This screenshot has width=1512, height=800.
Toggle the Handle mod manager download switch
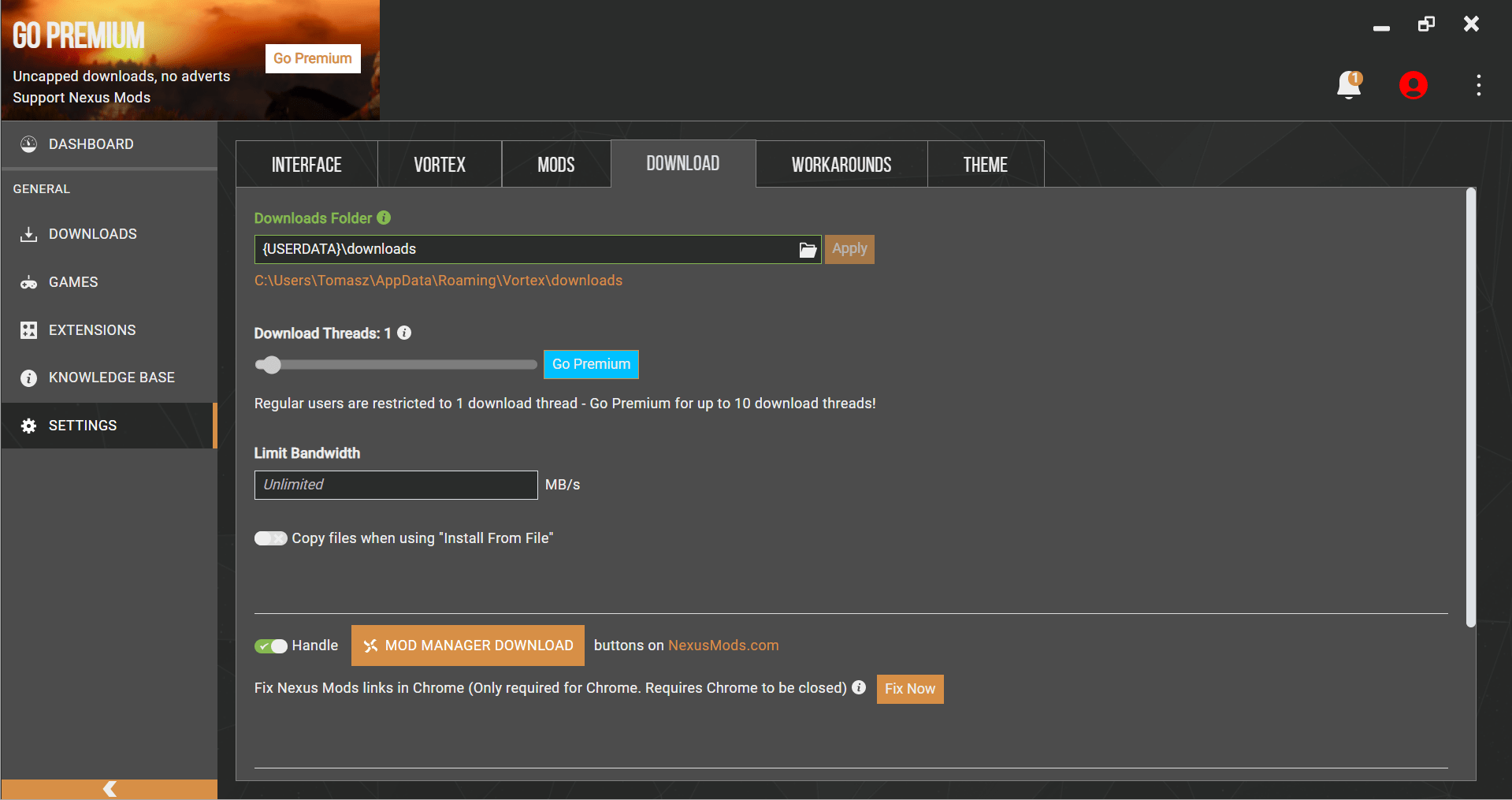point(270,646)
